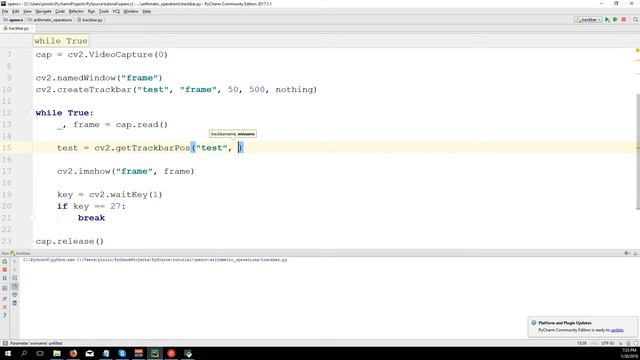Close the trackbar.py editor tab
This screenshot has height=360, width=640.
[x=32, y=29]
